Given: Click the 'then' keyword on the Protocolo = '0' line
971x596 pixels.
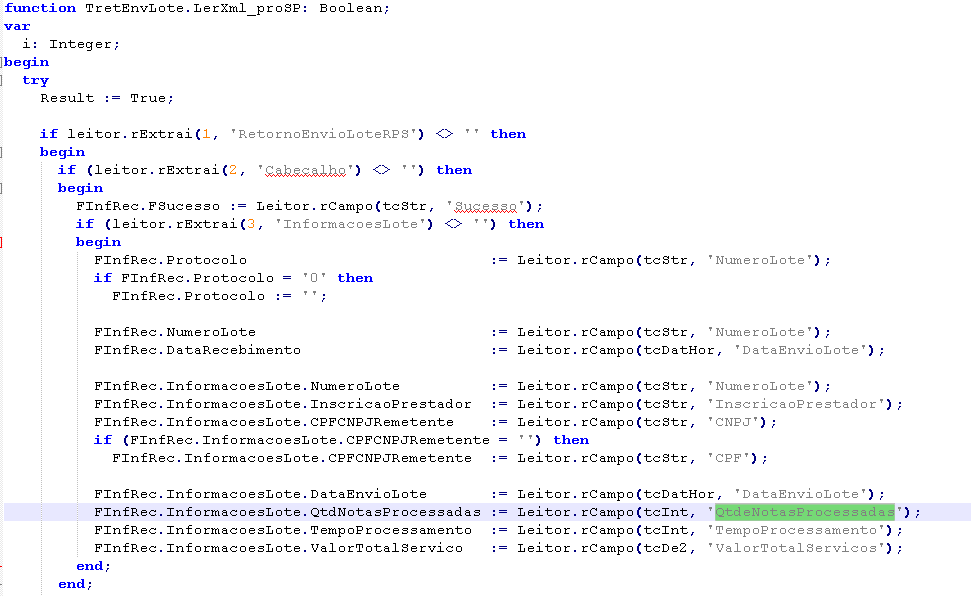Looking at the screenshot, I should [x=355, y=278].
